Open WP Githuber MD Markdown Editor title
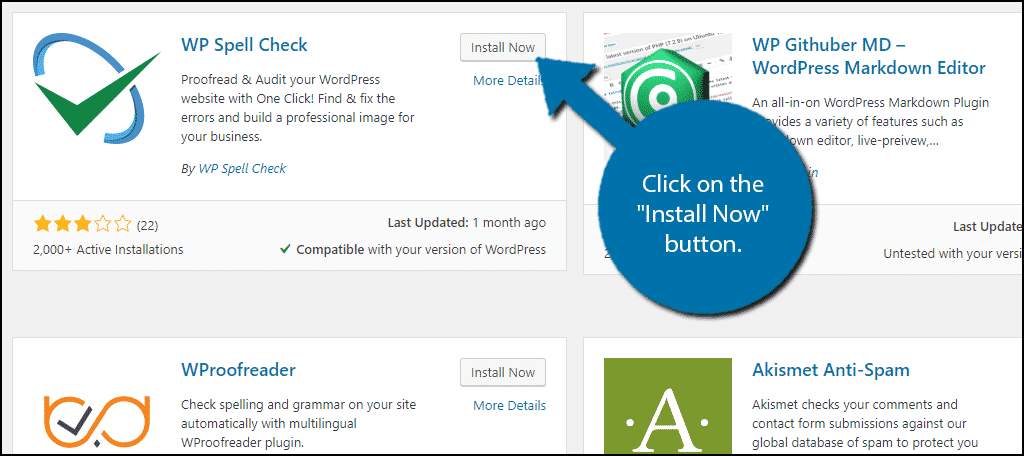The height and width of the screenshot is (456, 1024). [x=869, y=56]
